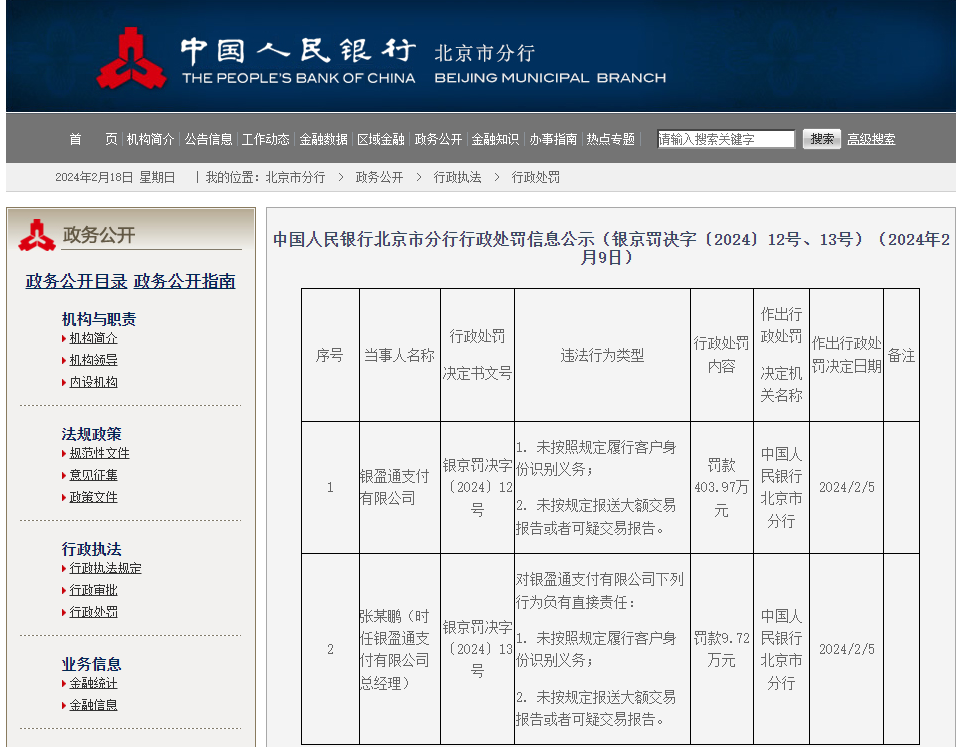Click the violation type cell in row 1
This screenshot has height=747, width=962.
(602, 488)
